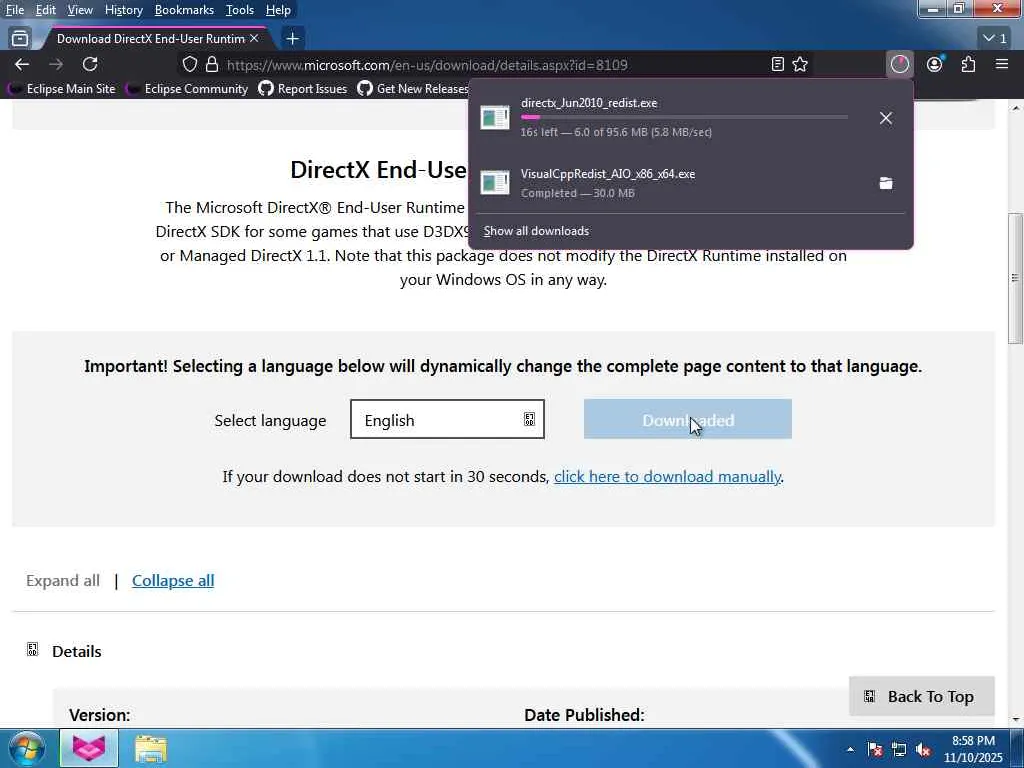Viewport: 1024px width, 768px height.
Task: Click the Downloaded button
Action: click(x=688, y=419)
